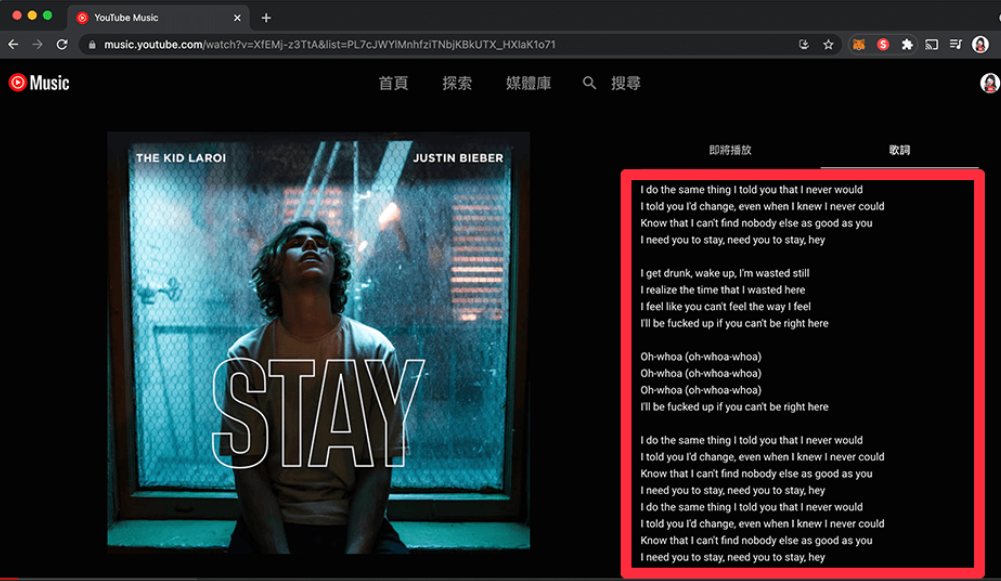Click the playback progress bar
Viewport: 1001px width, 581px height.
500,578
